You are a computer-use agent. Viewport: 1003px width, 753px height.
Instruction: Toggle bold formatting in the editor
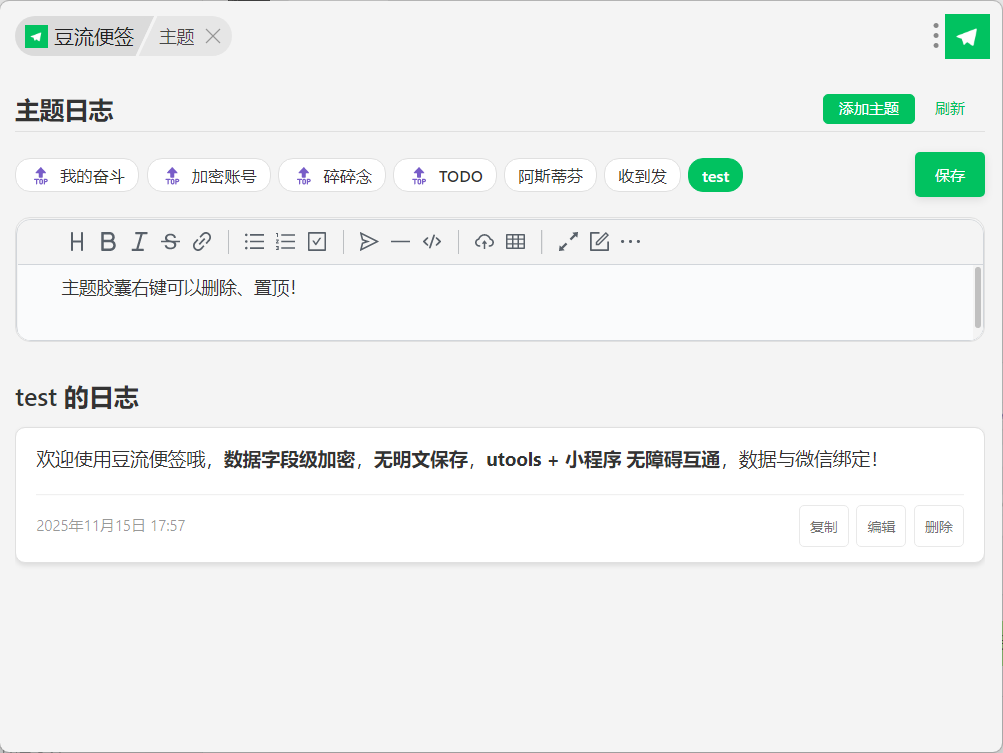pyautogui.click(x=108, y=241)
